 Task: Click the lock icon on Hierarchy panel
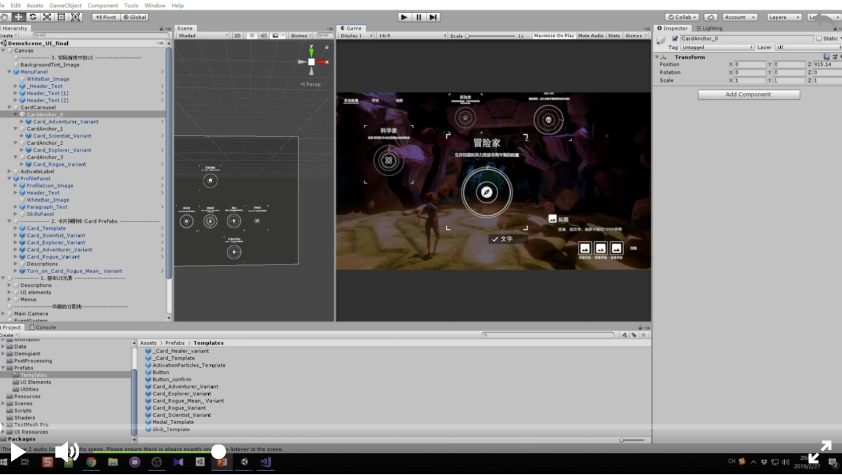161,28
